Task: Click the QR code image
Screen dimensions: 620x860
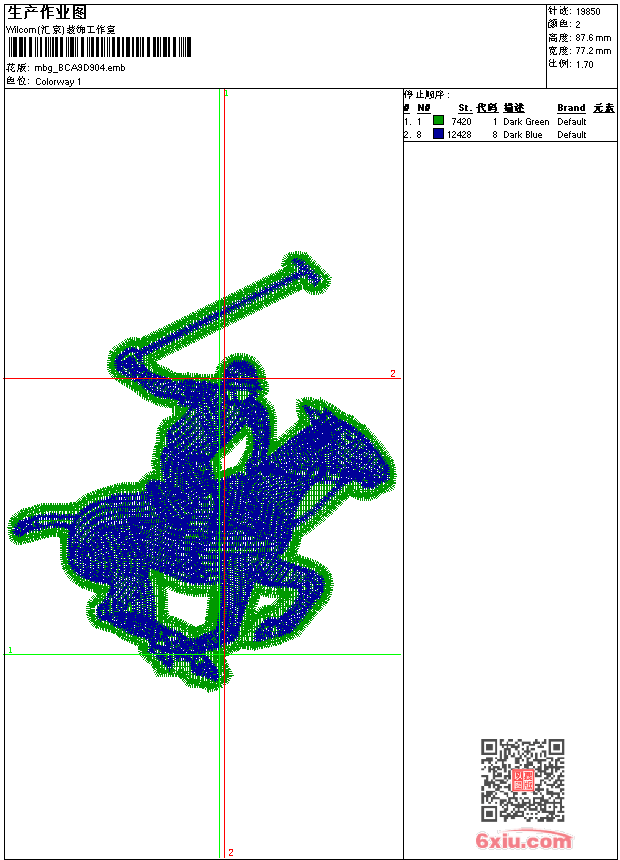Action: coord(522,779)
